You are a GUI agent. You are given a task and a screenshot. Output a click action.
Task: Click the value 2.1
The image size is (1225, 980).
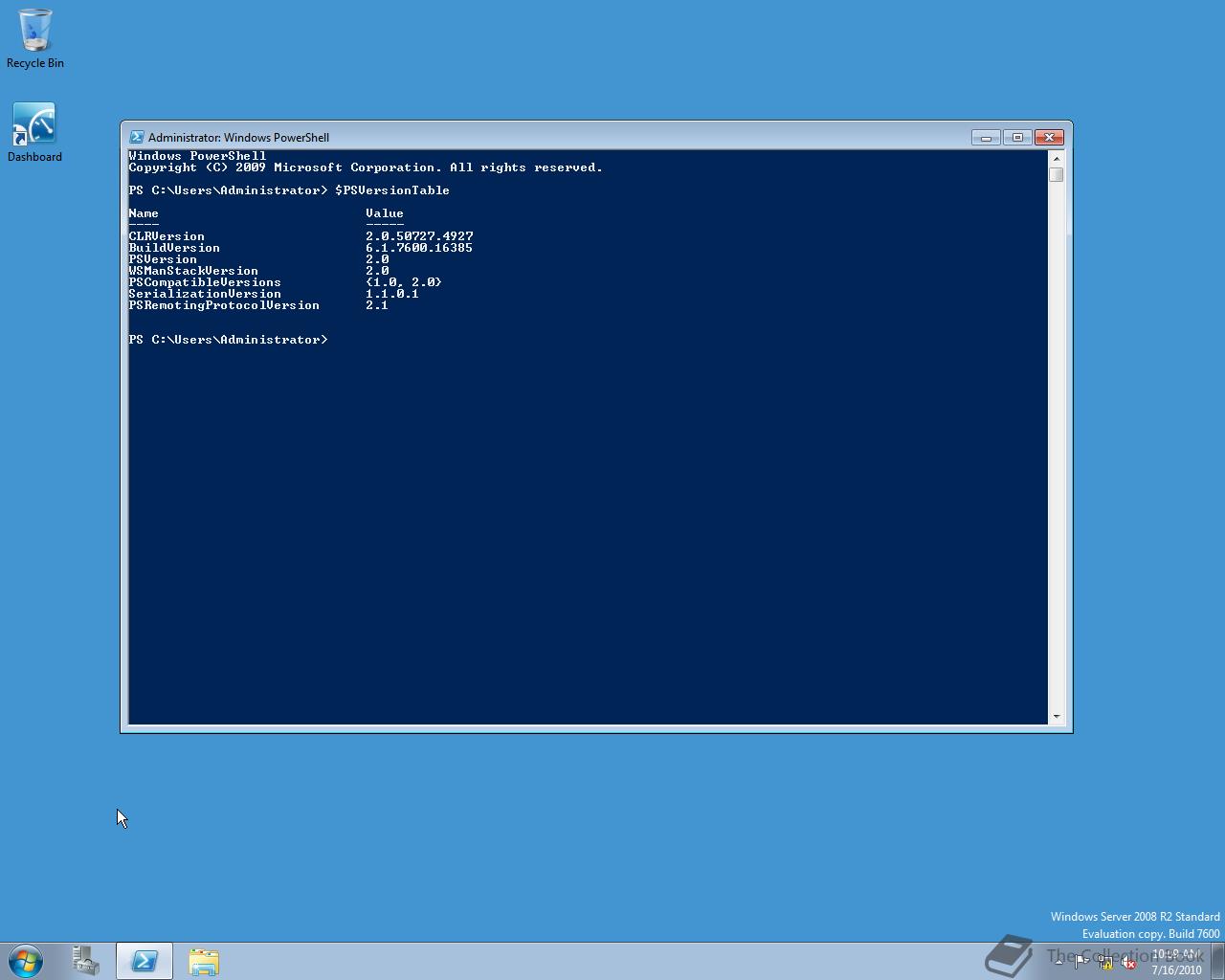tap(377, 305)
